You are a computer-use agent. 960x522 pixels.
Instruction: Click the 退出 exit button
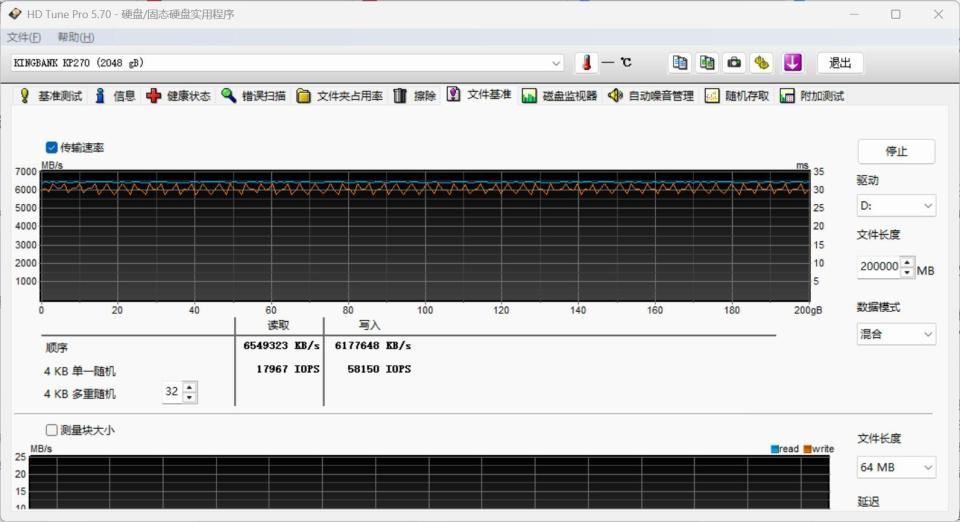point(840,63)
